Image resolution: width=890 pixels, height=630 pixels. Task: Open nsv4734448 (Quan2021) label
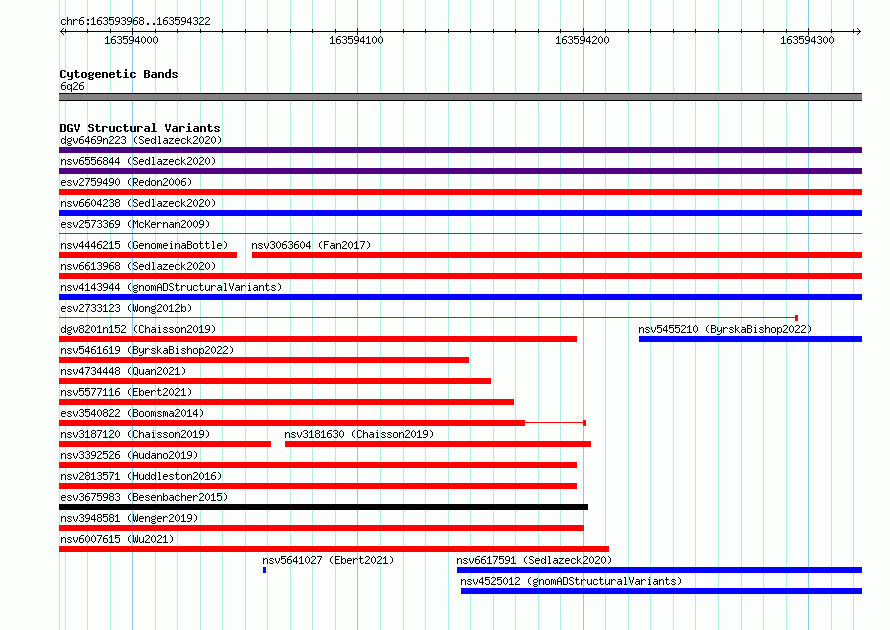tap(123, 371)
